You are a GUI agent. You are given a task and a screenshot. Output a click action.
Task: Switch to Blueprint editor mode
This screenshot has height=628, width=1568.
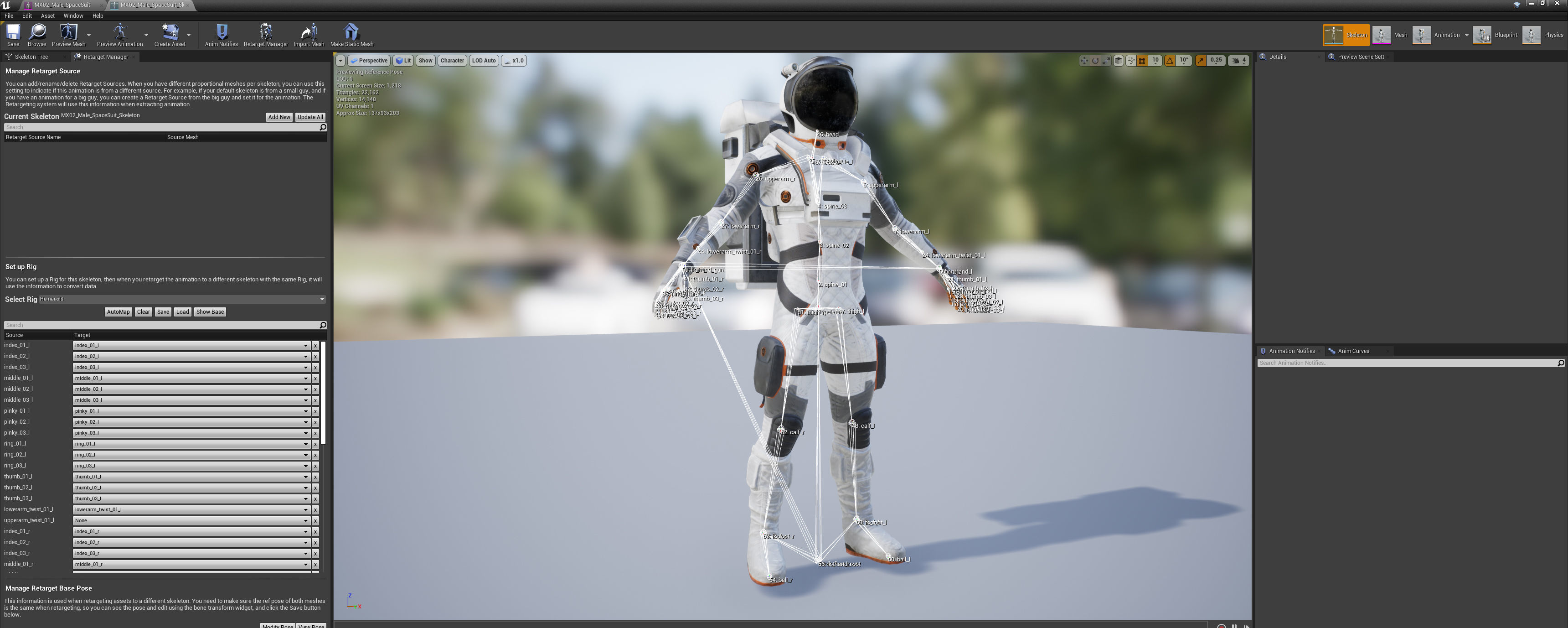pyautogui.click(x=1496, y=35)
